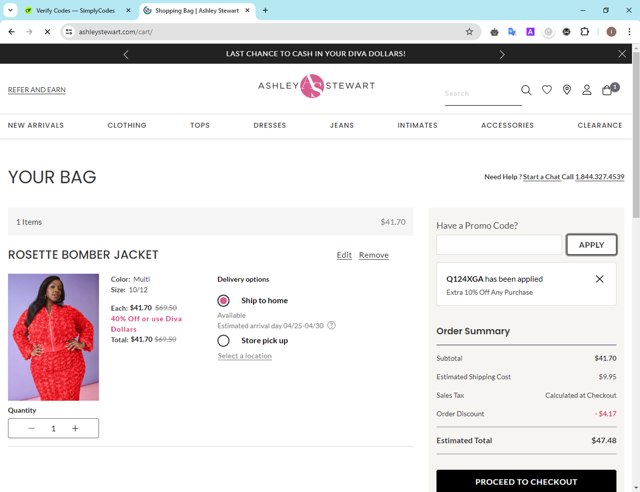Open the tab search dropdown arrow

(x=10, y=10)
